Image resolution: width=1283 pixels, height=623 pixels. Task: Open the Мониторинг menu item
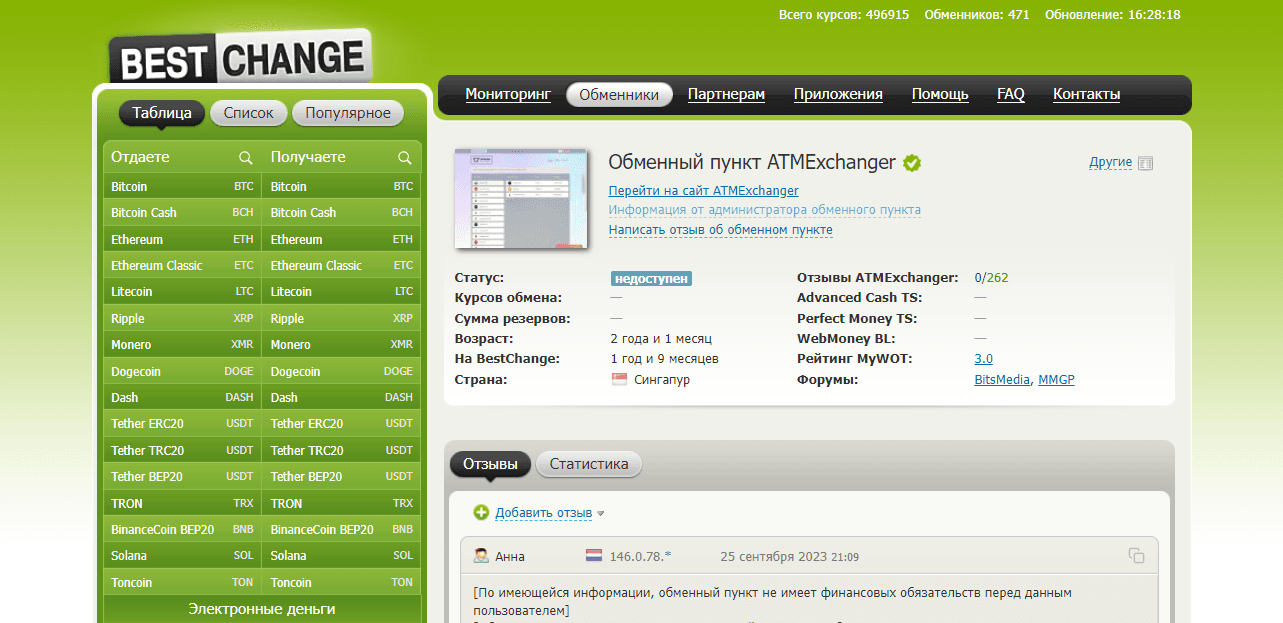click(x=508, y=95)
